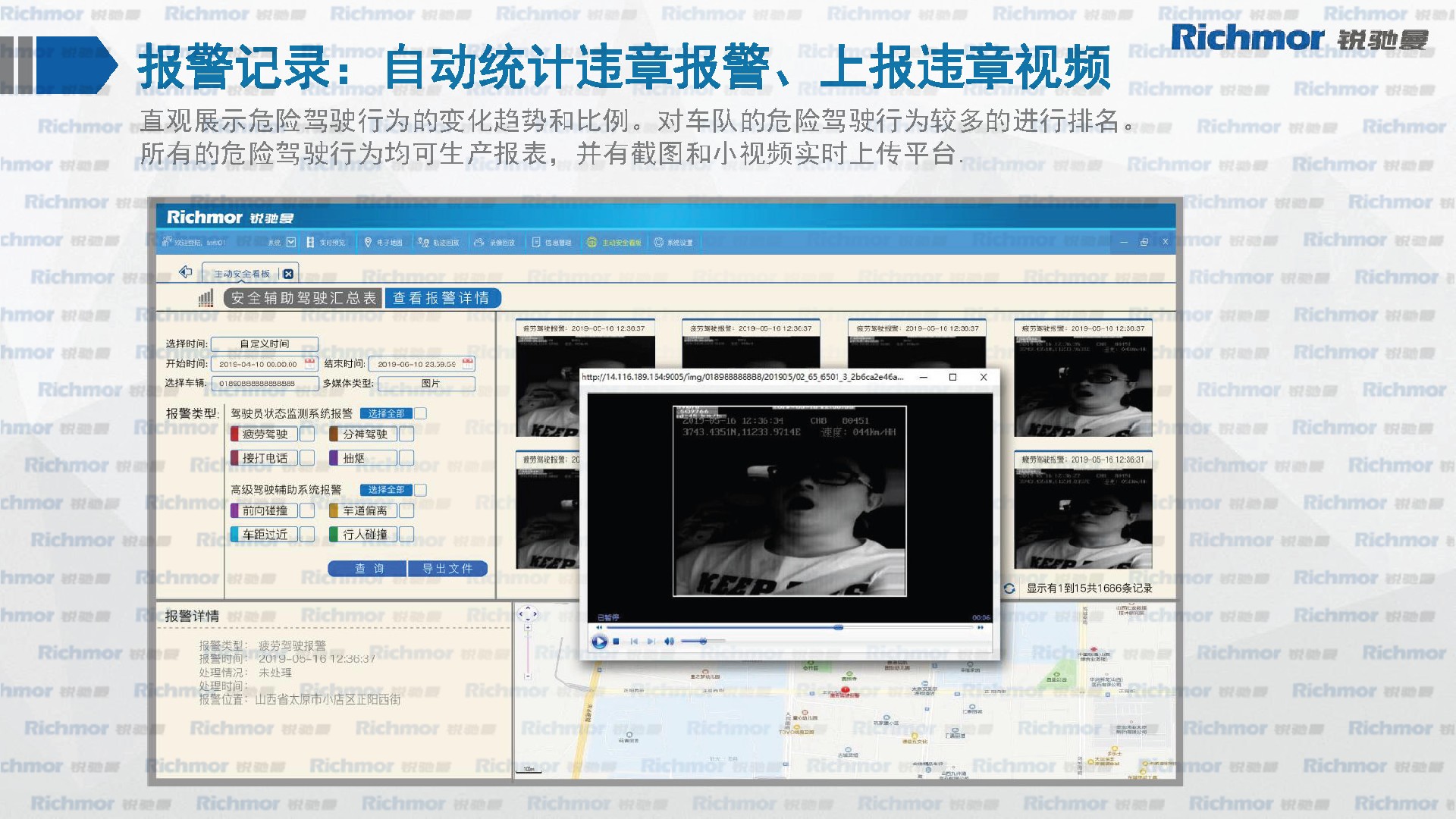This screenshot has height=819, width=1456.
Task: Click the red 疲劳驾驶 color swatch
Action: [235, 434]
